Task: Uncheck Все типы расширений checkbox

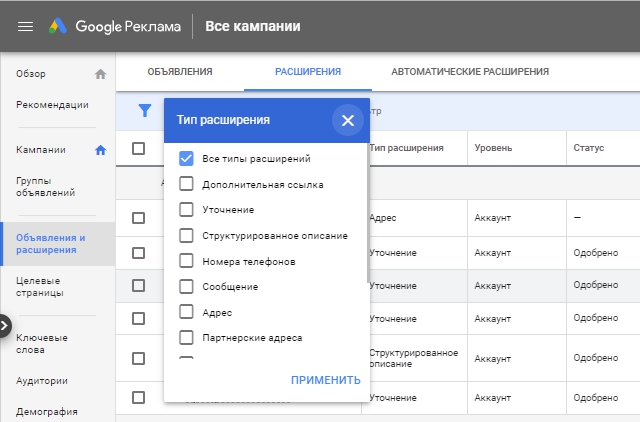Action: coord(186,158)
